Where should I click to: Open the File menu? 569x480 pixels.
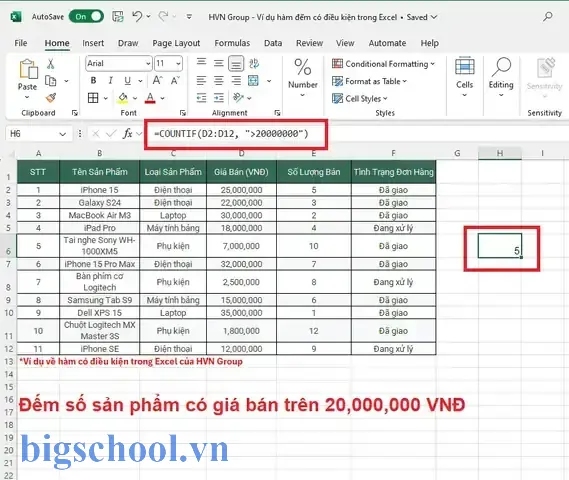pyautogui.click(x=21, y=43)
